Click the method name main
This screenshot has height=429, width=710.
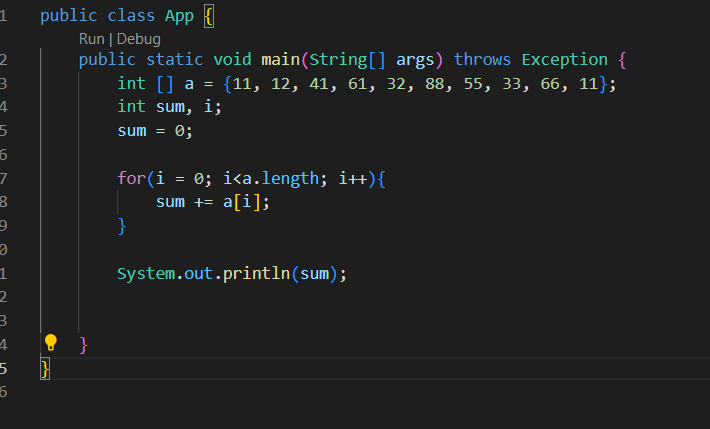click(281, 59)
